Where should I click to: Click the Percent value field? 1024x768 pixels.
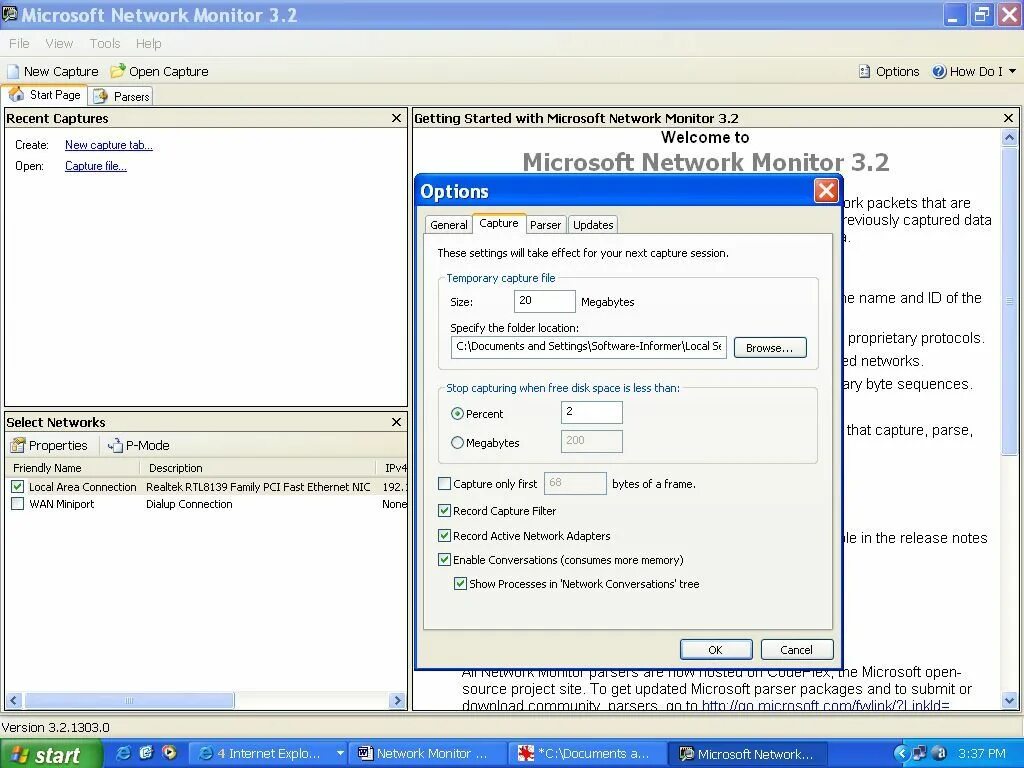coord(592,412)
